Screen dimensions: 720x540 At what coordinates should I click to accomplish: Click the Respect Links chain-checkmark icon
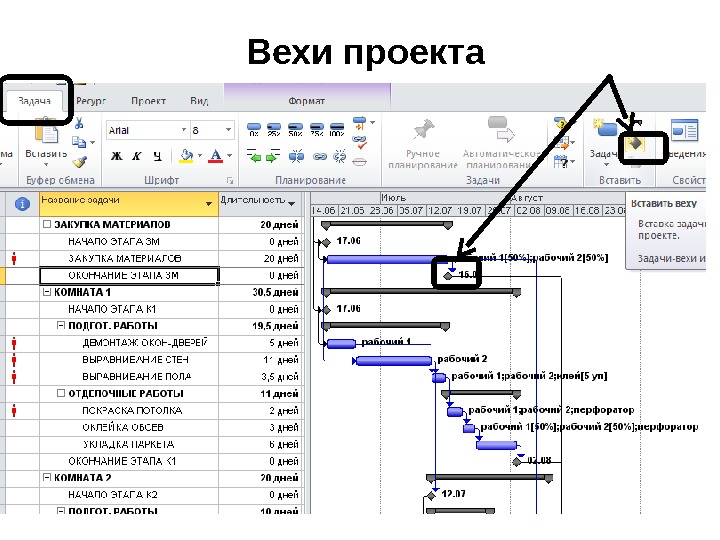coord(360,141)
